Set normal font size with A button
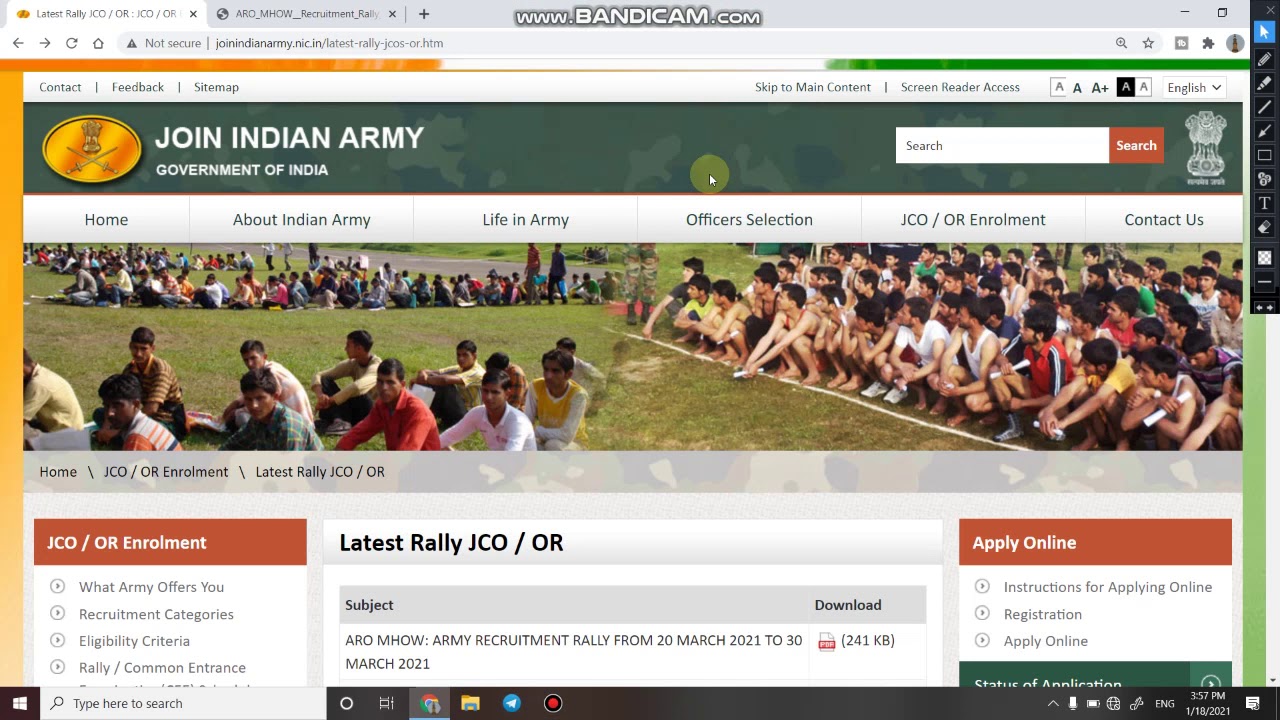Screen dimensions: 1280x720 point(1077,88)
